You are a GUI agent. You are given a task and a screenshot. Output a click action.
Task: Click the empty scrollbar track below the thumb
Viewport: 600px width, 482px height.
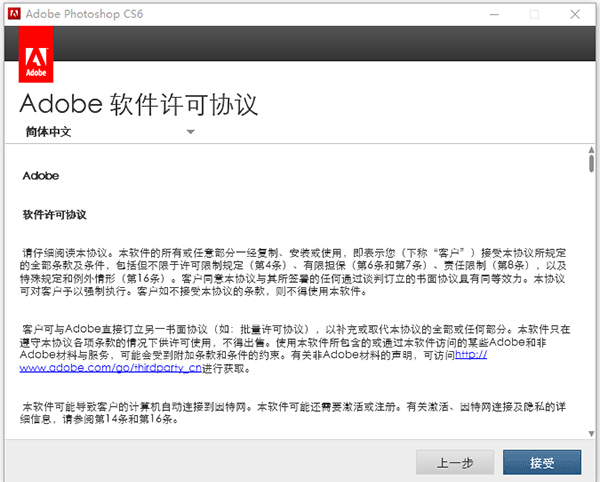pos(591,300)
